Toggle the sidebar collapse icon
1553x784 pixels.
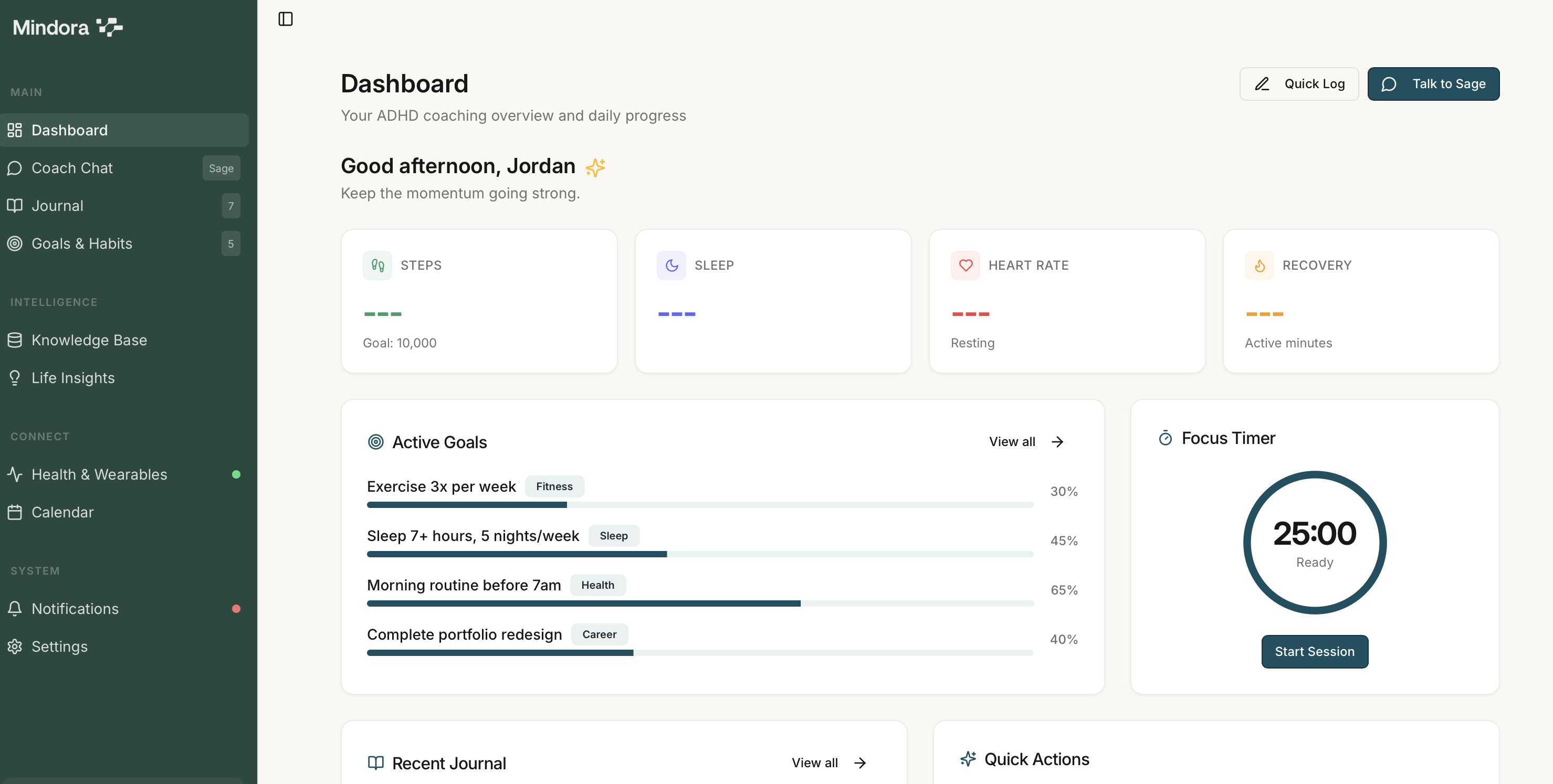(x=285, y=19)
